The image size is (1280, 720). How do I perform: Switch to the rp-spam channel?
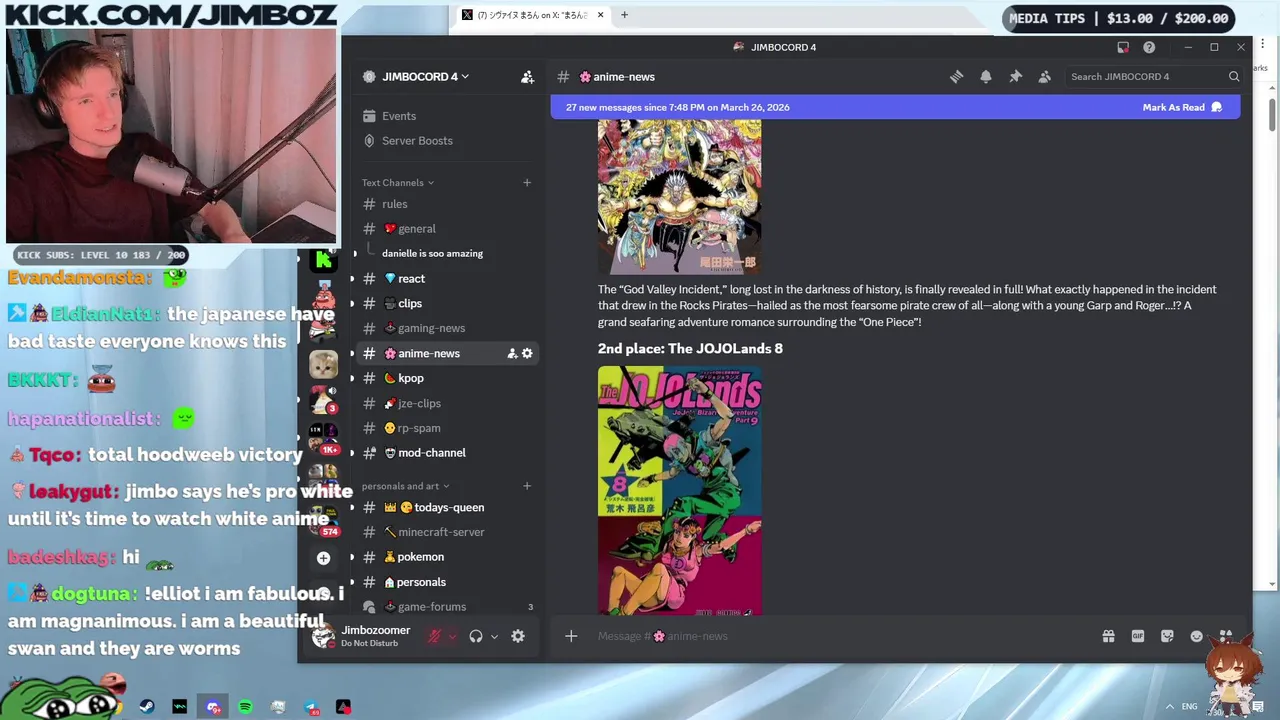point(447,428)
